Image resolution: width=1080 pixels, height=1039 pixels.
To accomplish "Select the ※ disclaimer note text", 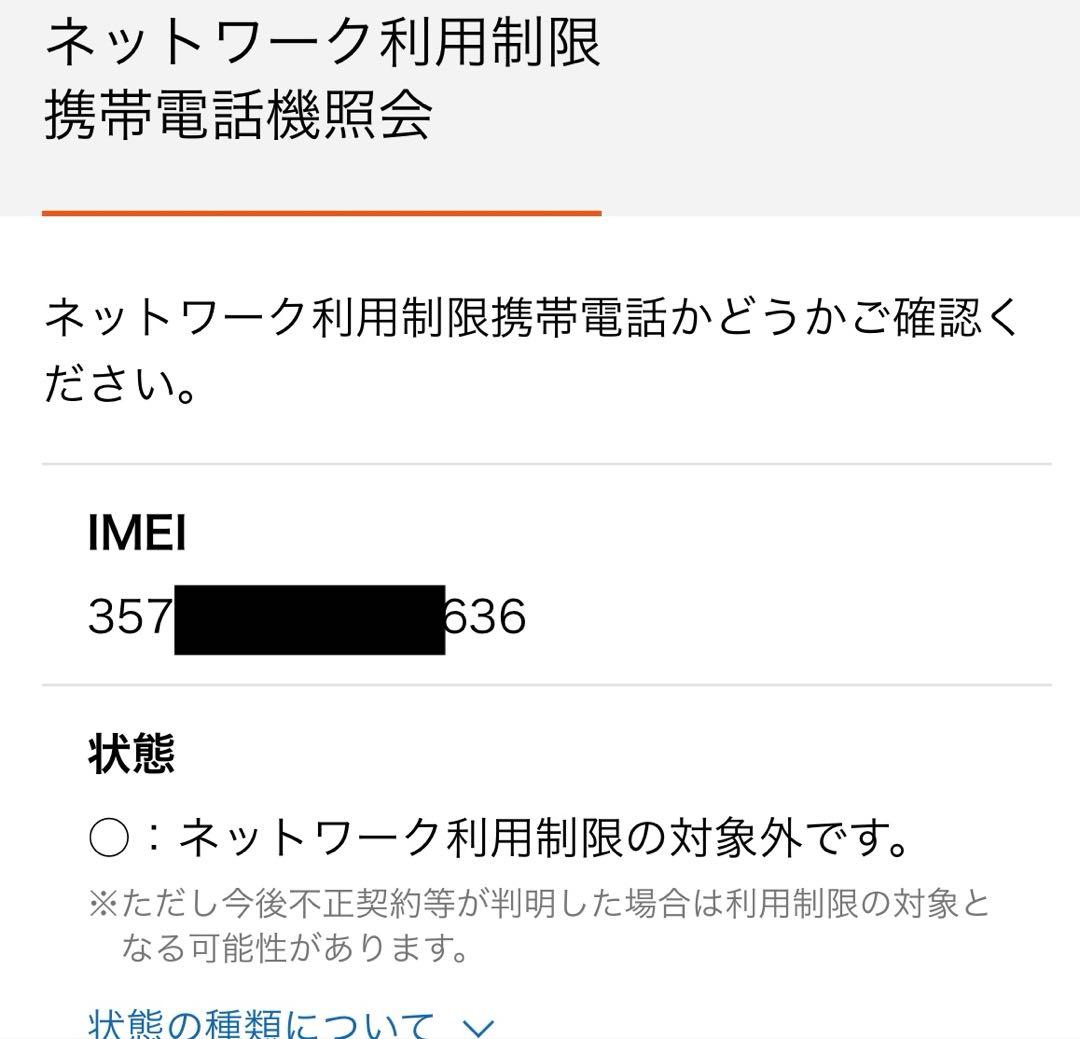I will click(x=530, y=924).
